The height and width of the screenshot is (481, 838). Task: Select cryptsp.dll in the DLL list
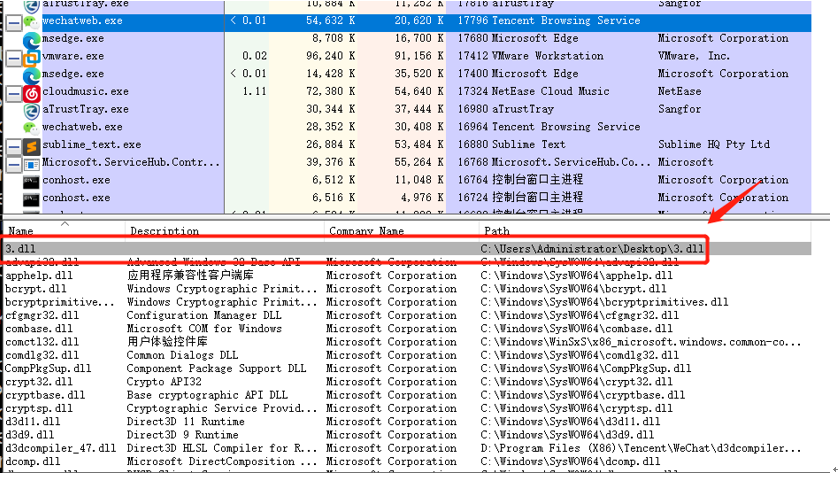[x=38, y=408]
